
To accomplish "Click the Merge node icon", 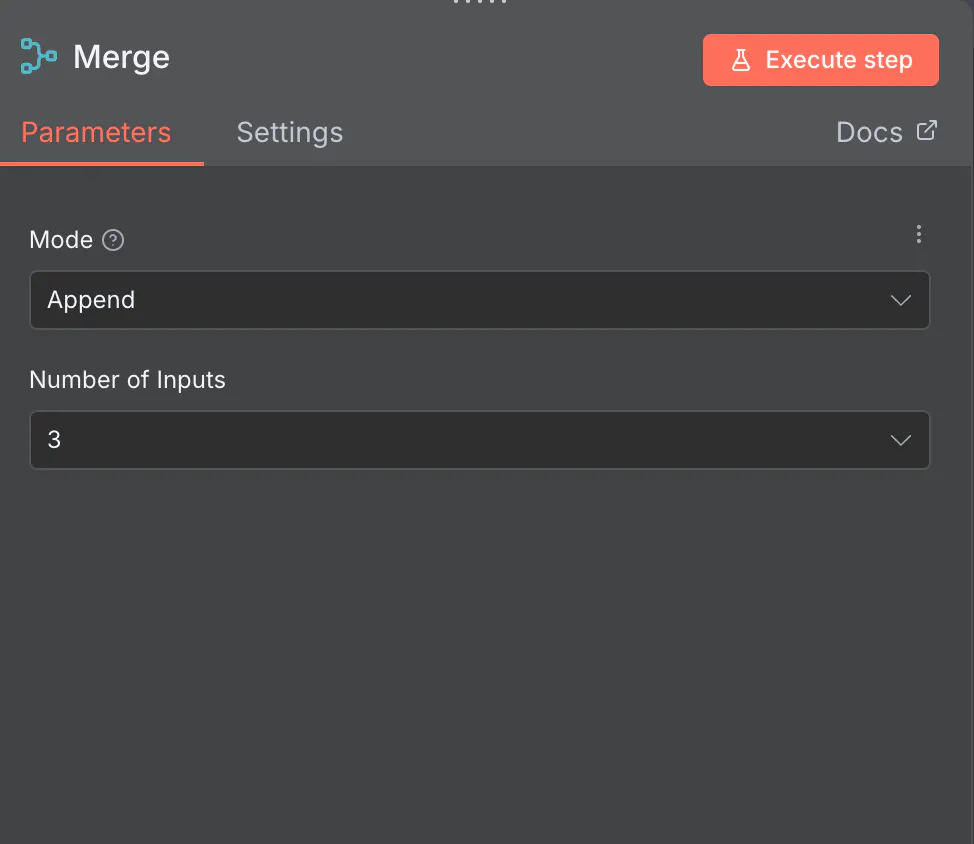I will click(38, 57).
